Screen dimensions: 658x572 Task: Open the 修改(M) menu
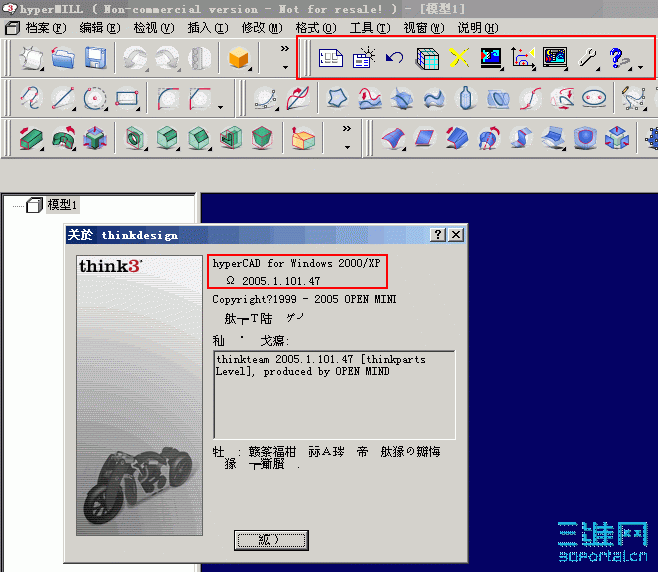click(262, 28)
